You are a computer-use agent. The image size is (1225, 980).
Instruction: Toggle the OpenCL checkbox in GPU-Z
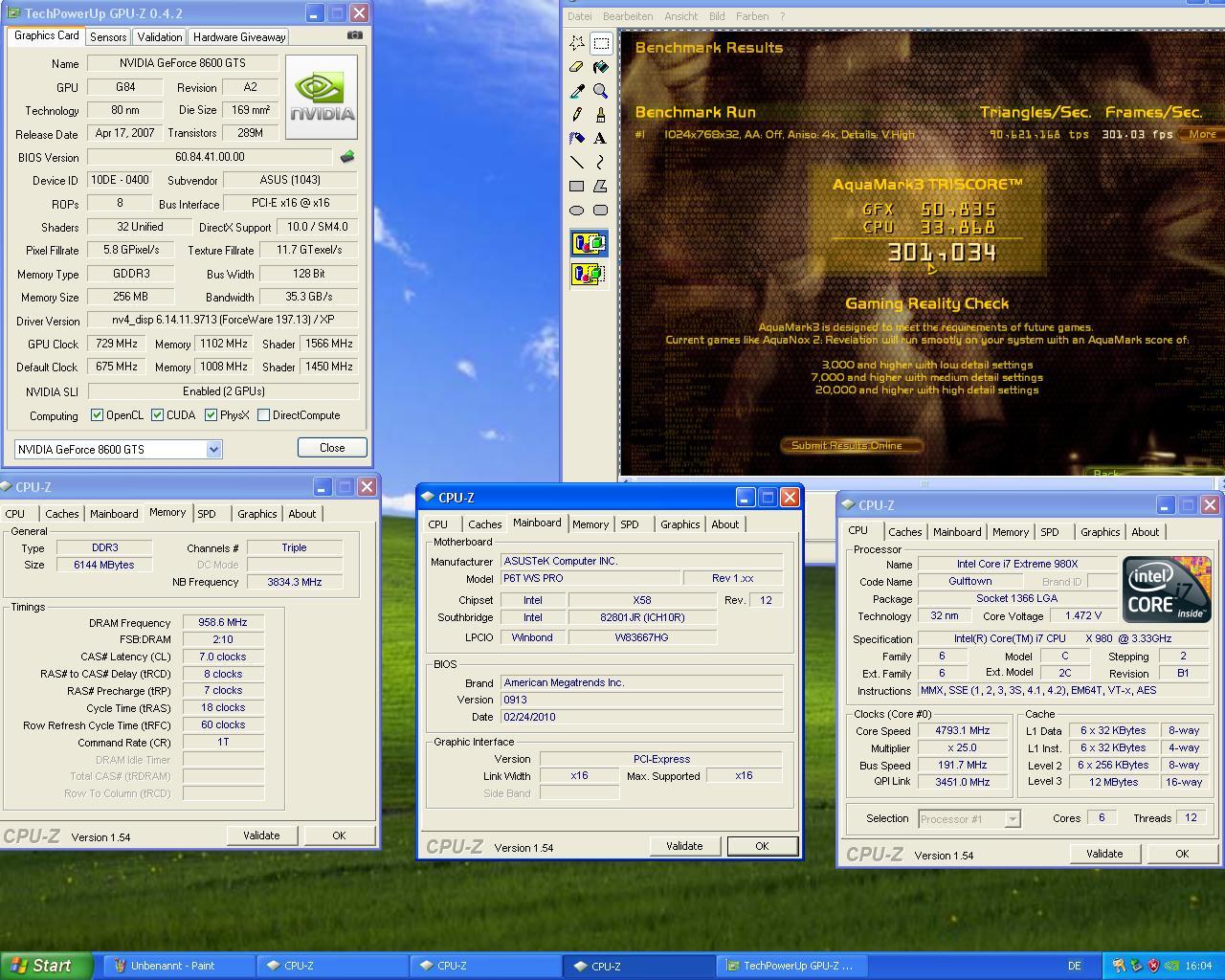point(97,415)
